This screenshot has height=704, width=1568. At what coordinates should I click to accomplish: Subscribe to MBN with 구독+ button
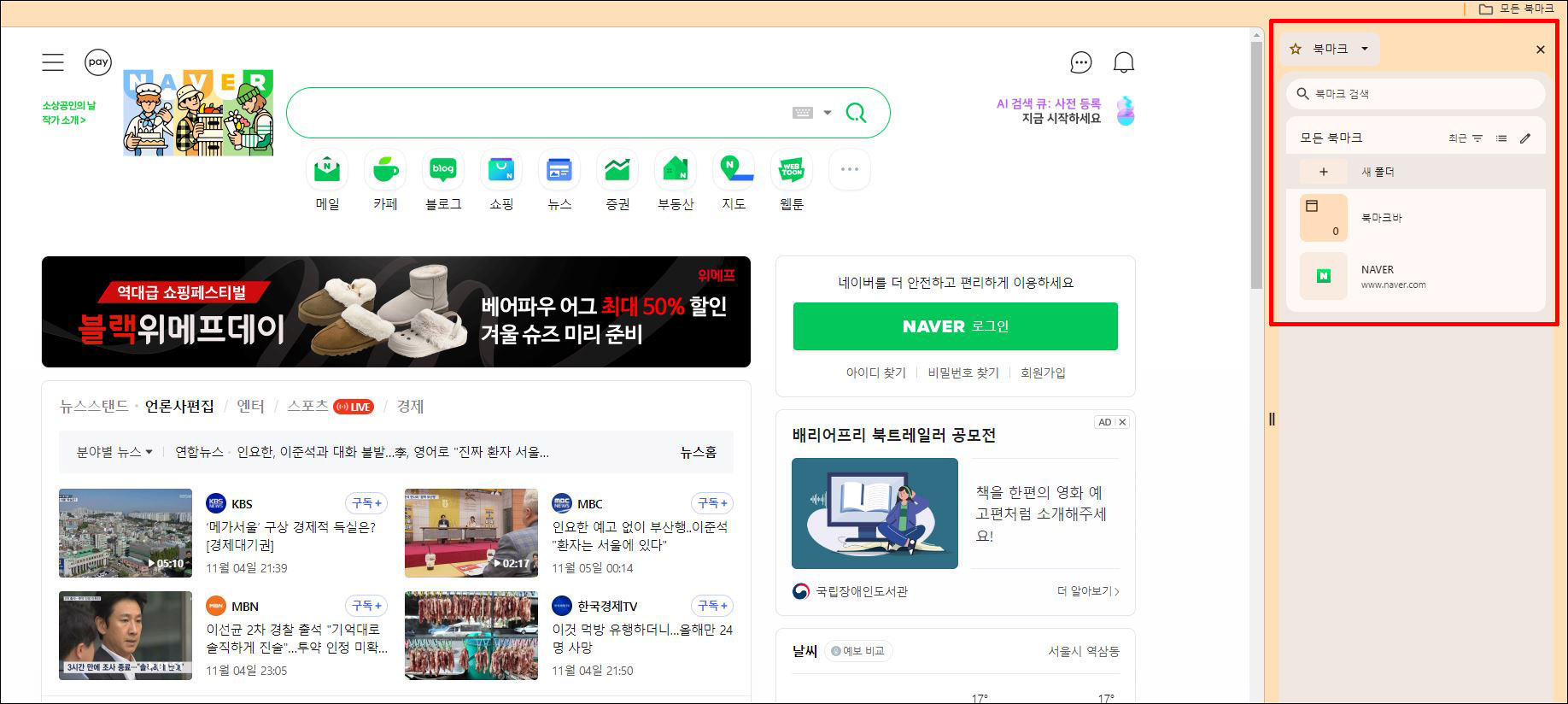[366, 606]
